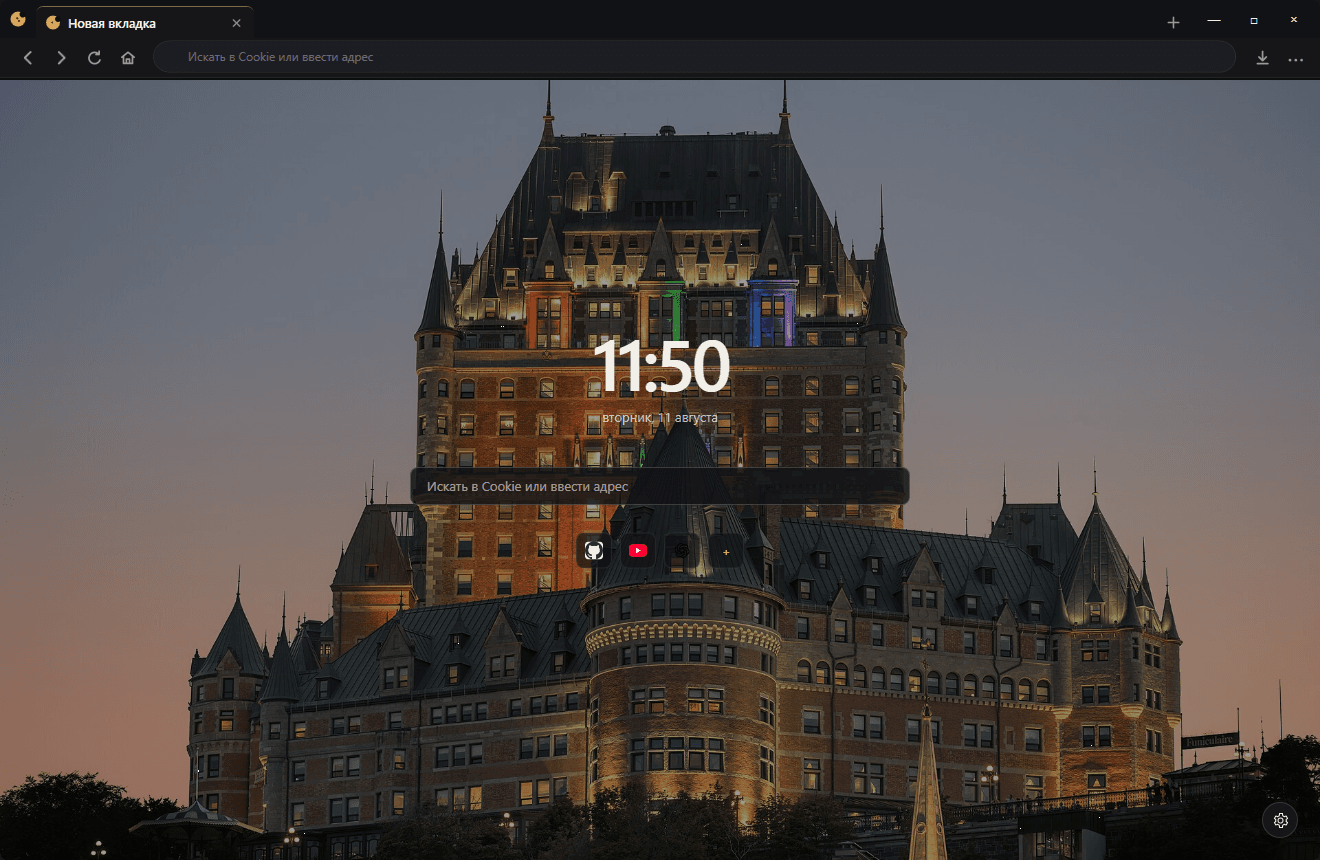This screenshot has width=1320, height=860.
Task: Open the three-dots browser menu
Action: 1296,59
